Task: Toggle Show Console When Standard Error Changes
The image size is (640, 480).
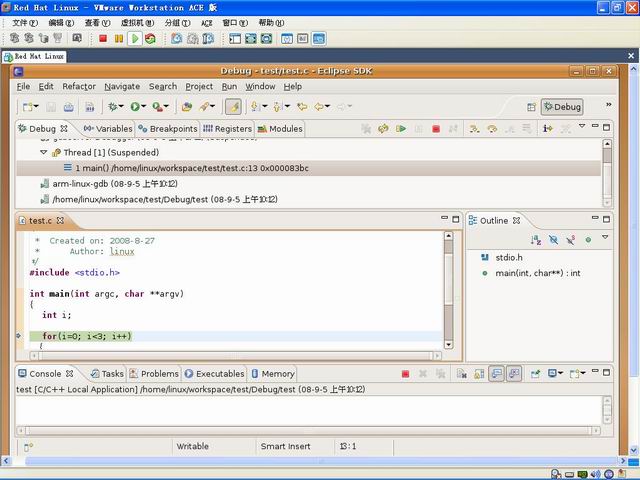Action: [x=514, y=374]
